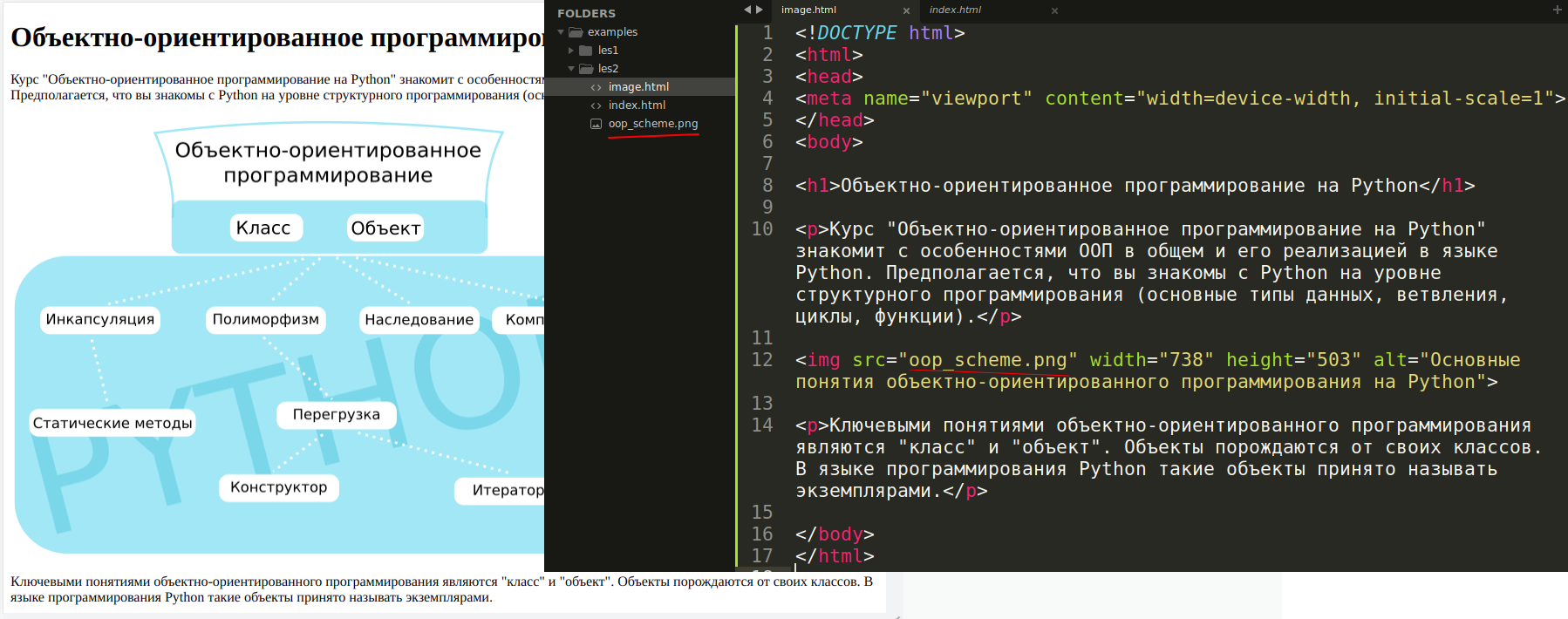Click the FOLDERS sidebar header
The height and width of the screenshot is (619, 1568).
coord(586,13)
